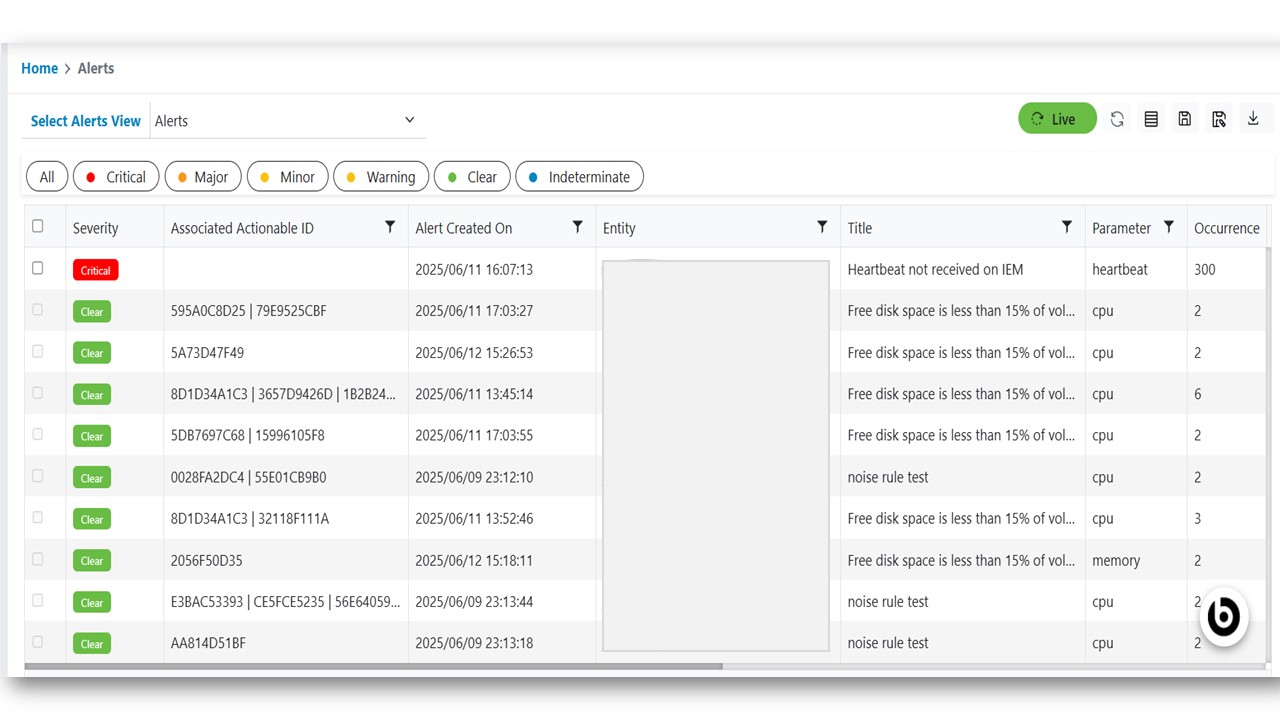
Task: Click ID cell '8D1D34A1C3 | 32118F111A'
Action: click(250, 519)
